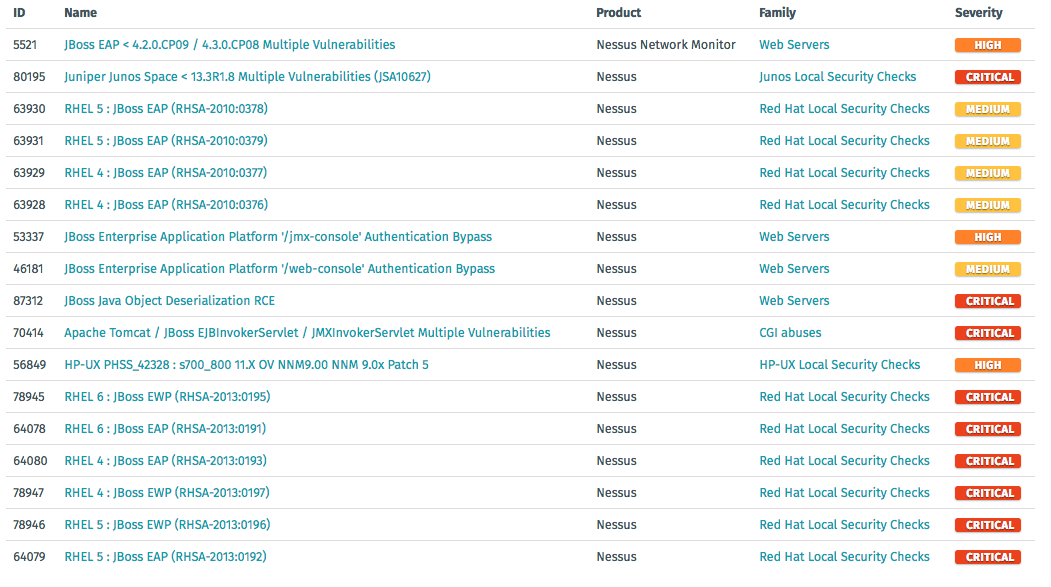This screenshot has height=587, width=1051.
Task: Click the Name column header
Action: click(x=80, y=13)
